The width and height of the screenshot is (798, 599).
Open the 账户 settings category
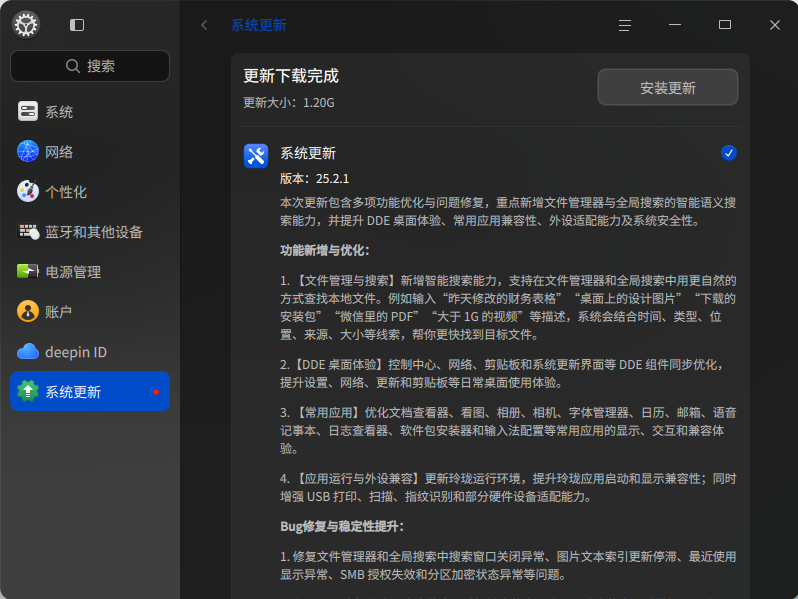click(90, 311)
